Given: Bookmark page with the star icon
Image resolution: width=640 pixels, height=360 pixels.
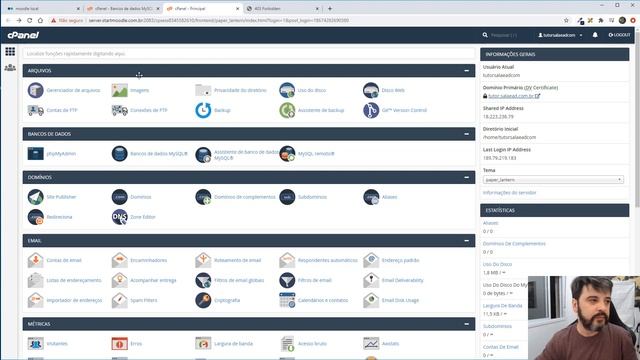Looking at the screenshot, I should (x=566, y=20).
